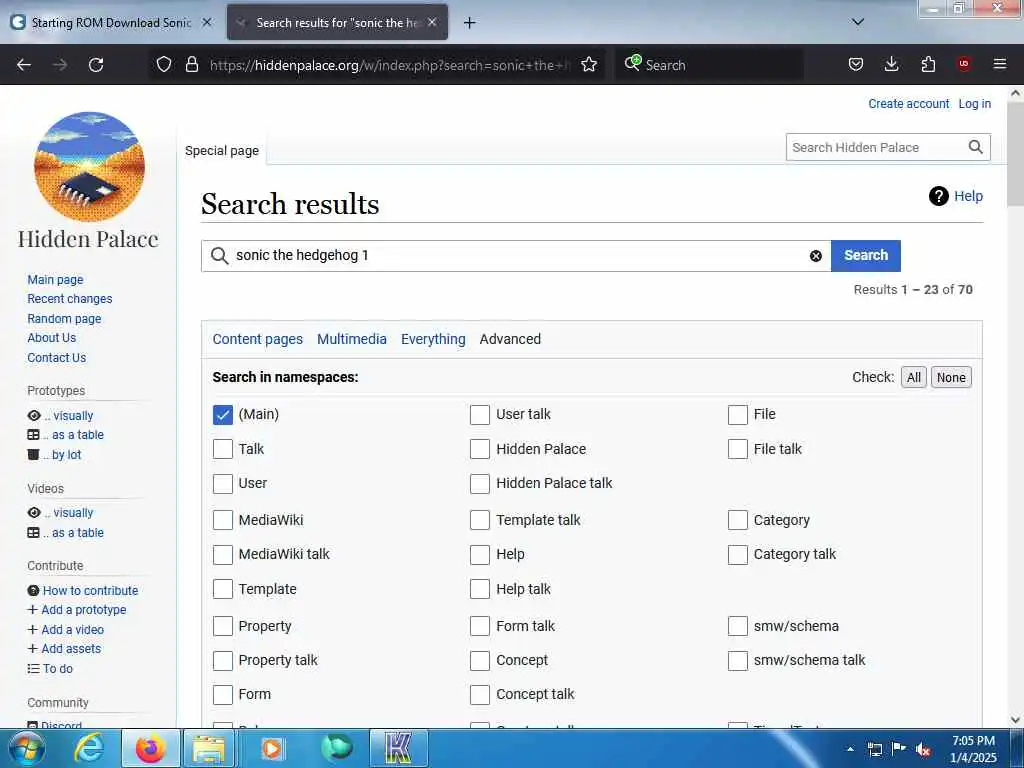
Task: Go back with the browser back arrow
Action: [24, 65]
